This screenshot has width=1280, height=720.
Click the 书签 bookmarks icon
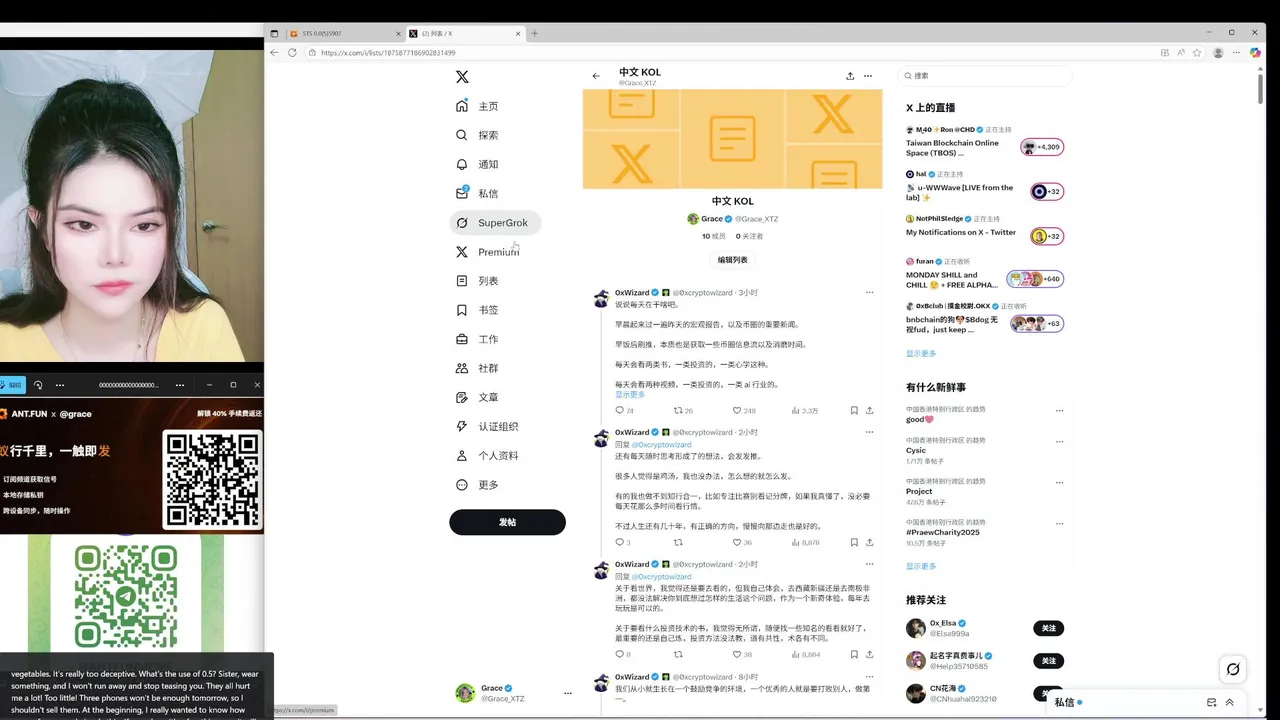[462, 310]
